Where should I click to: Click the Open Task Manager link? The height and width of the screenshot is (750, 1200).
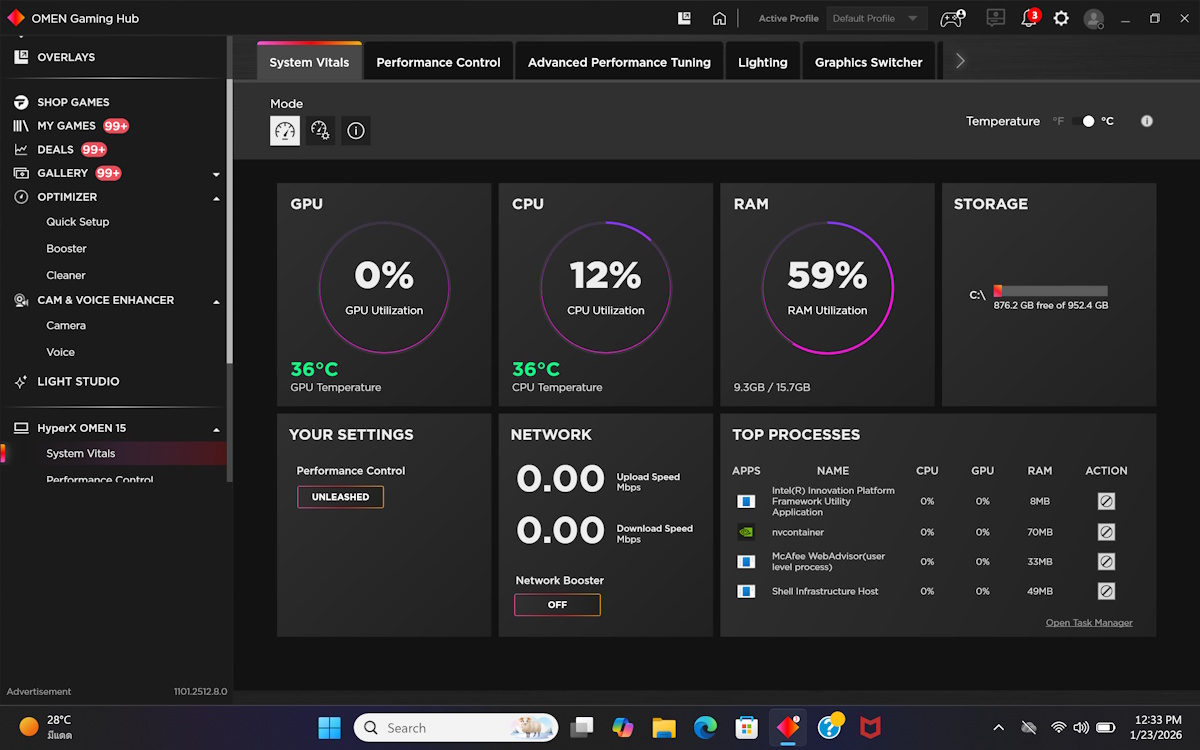click(1089, 623)
